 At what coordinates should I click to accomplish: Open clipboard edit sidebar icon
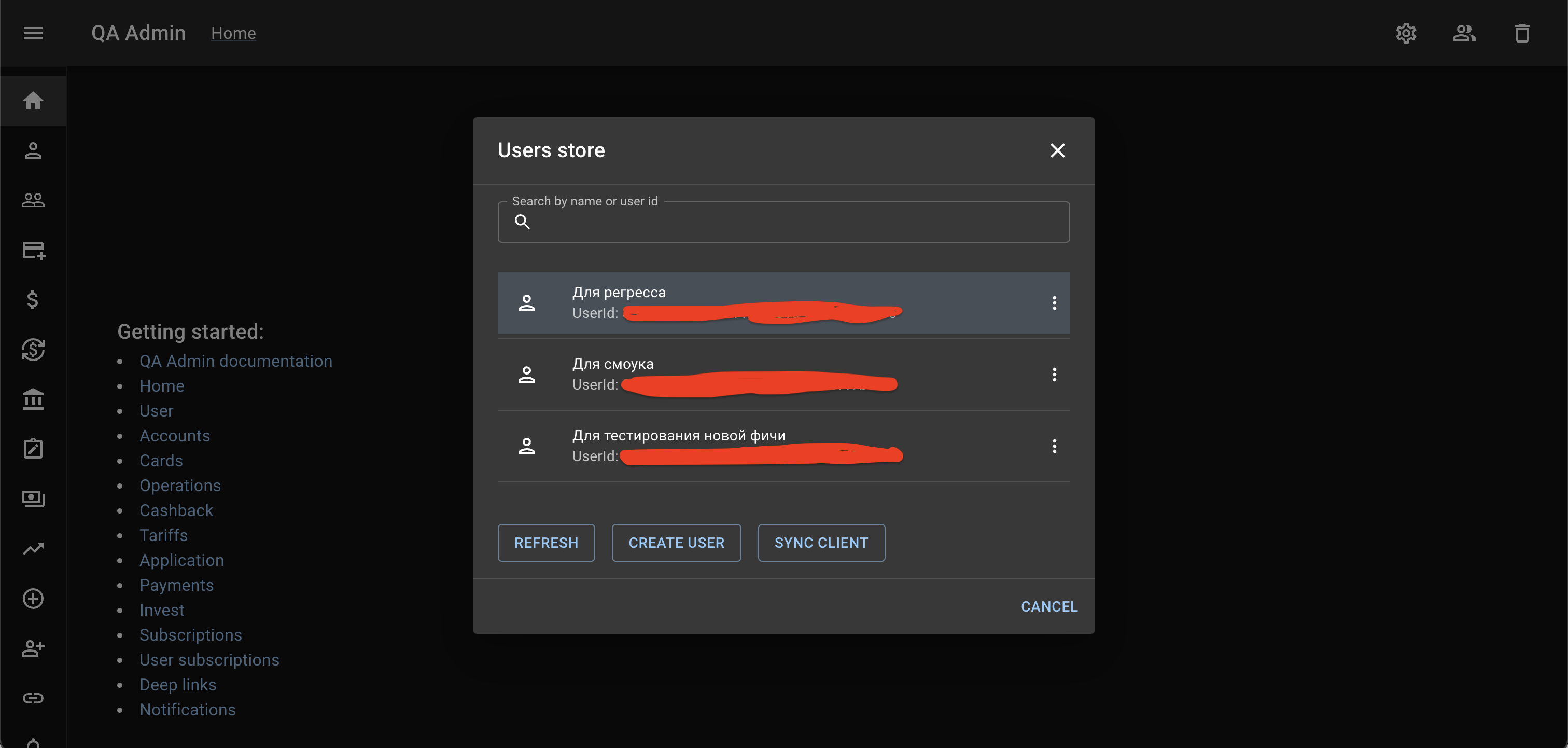[x=33, y=449]
